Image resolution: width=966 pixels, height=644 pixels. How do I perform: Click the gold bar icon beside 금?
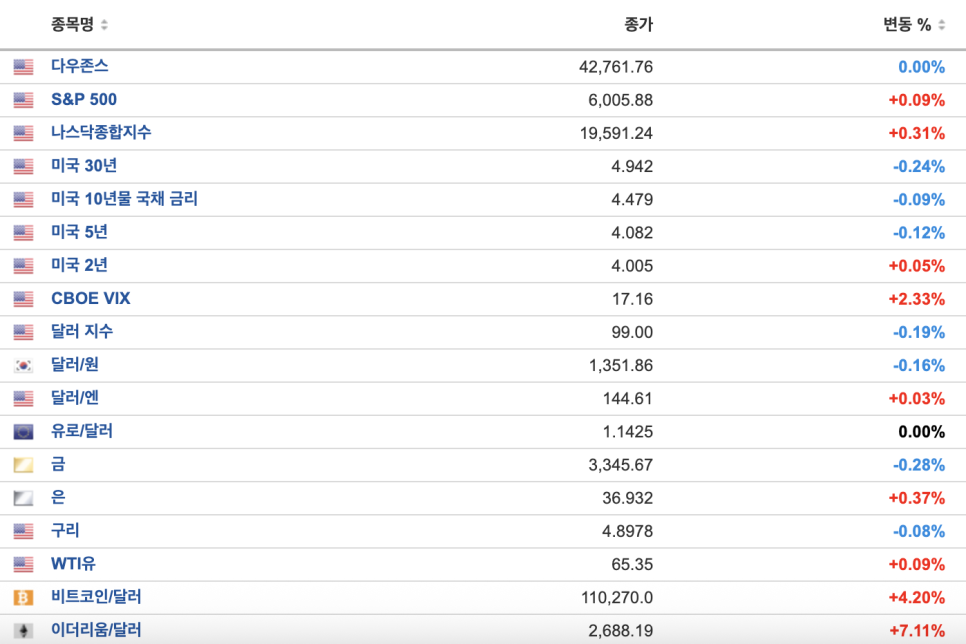(23, 465)
